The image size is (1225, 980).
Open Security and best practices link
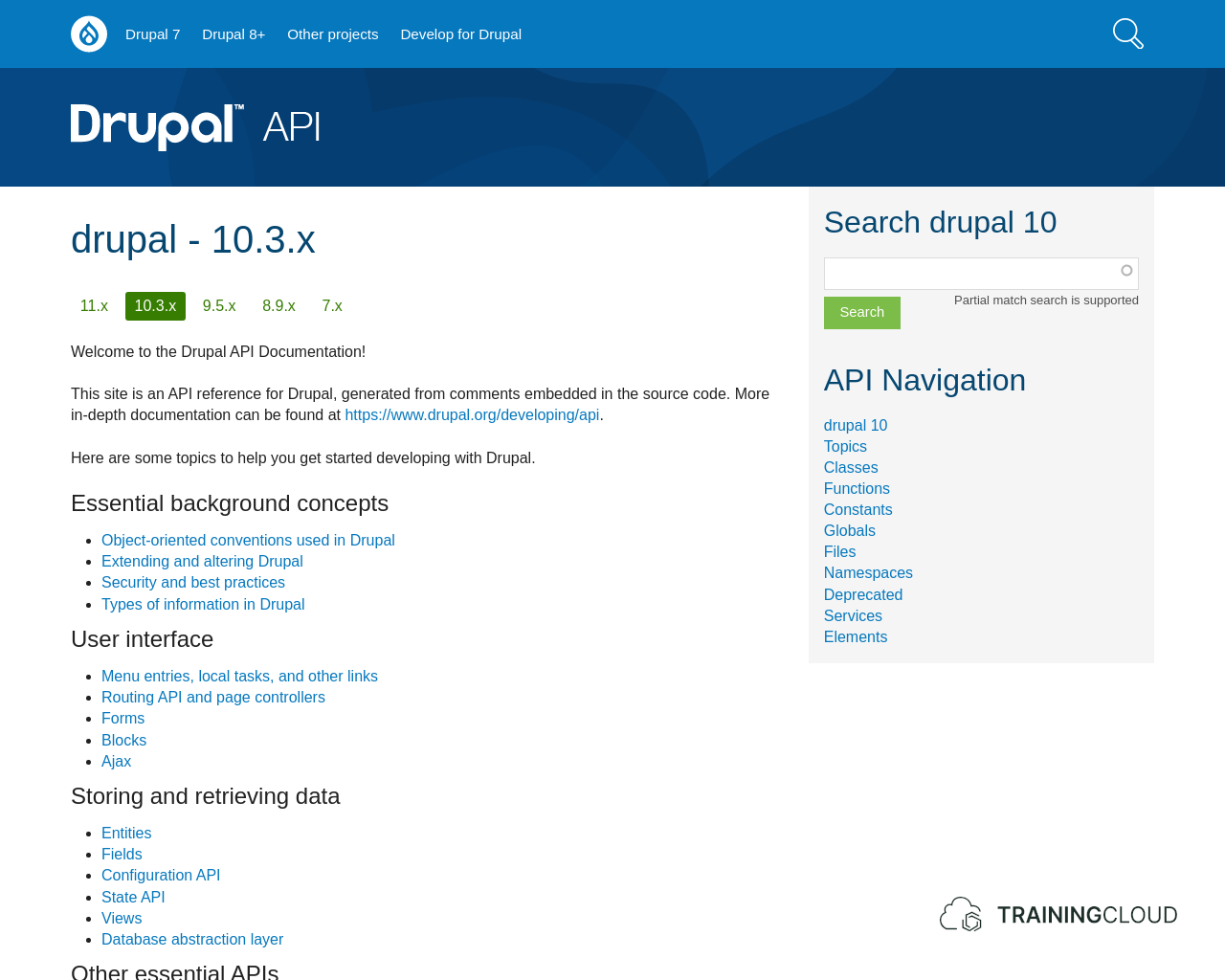click(193, 583)
